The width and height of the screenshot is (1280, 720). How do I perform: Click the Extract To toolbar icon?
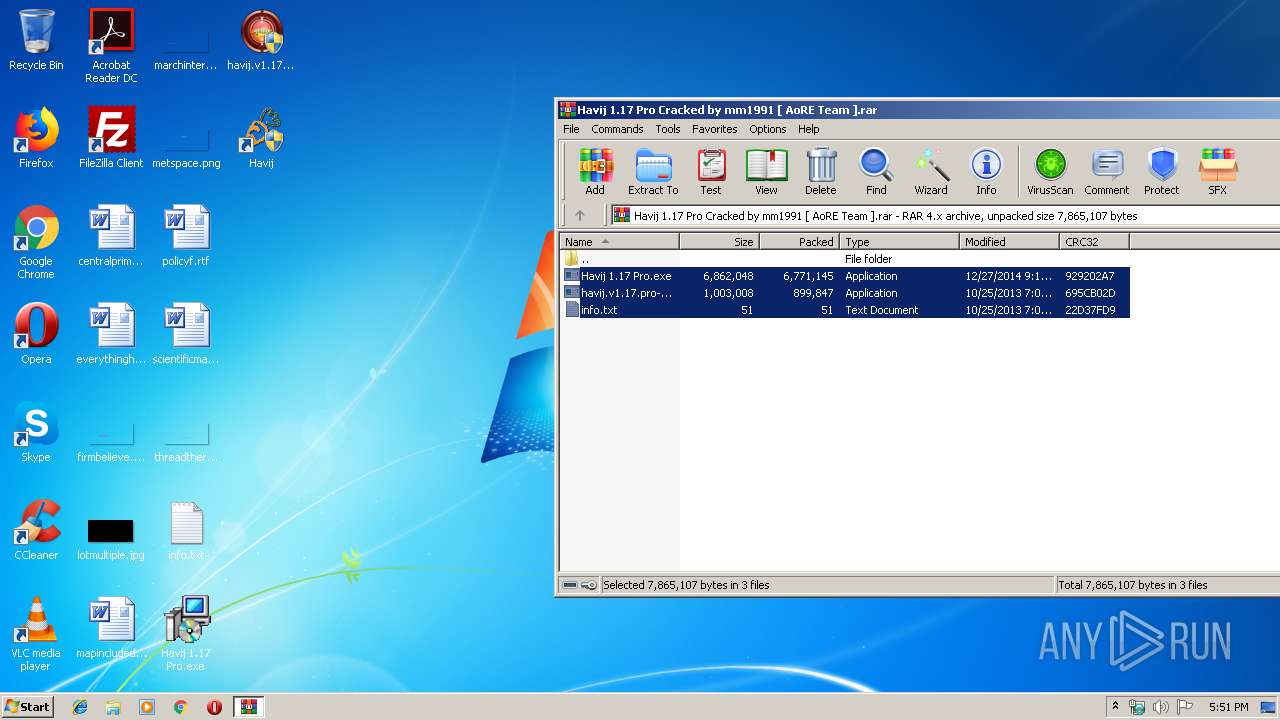click(x=653, y=171)
